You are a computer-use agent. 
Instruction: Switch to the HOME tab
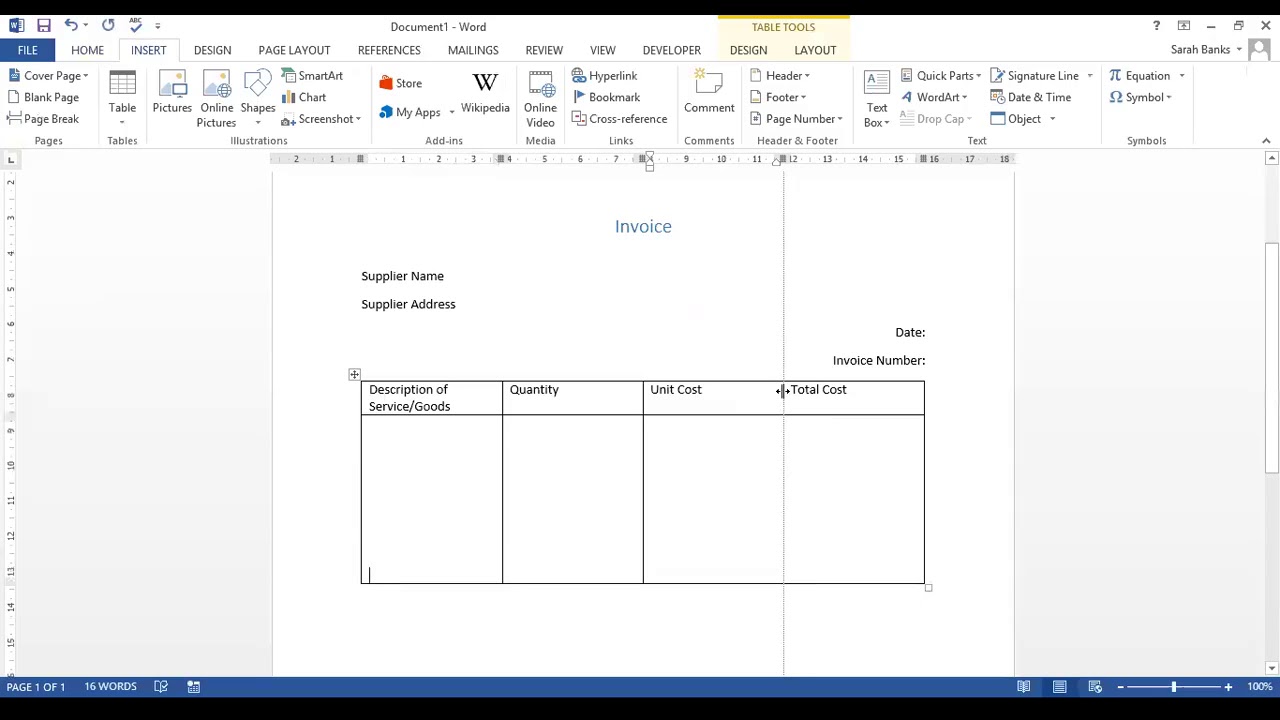pos(87,50)
